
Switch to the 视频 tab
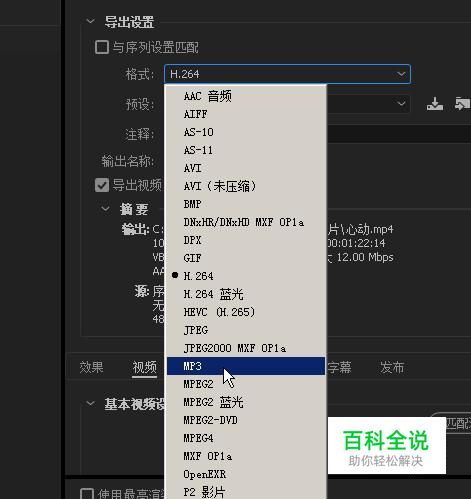[x=145, y=367]
